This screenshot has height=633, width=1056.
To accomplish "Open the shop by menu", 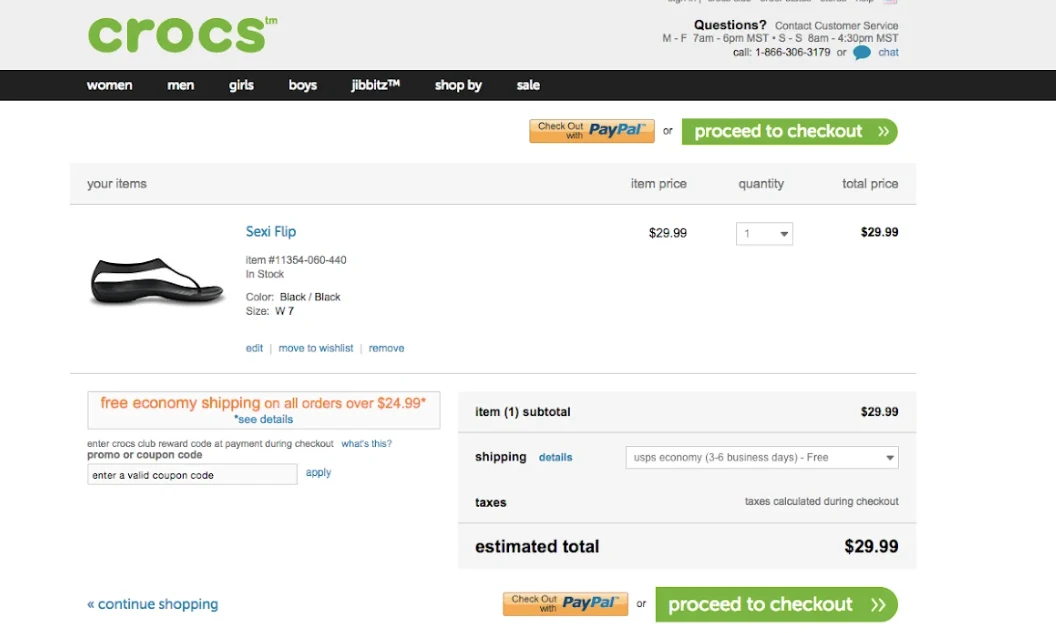I will pos(458,86).
